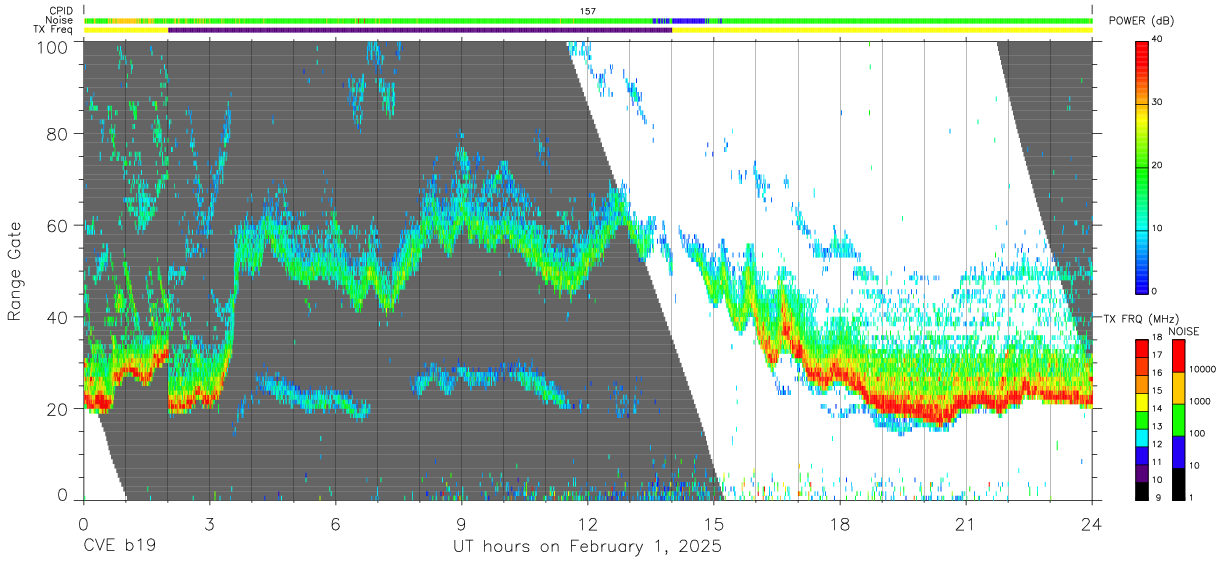Viewport: 1228px width, 567px height.
Task: Select the NOISE legend title
Action: [1183, 331]
